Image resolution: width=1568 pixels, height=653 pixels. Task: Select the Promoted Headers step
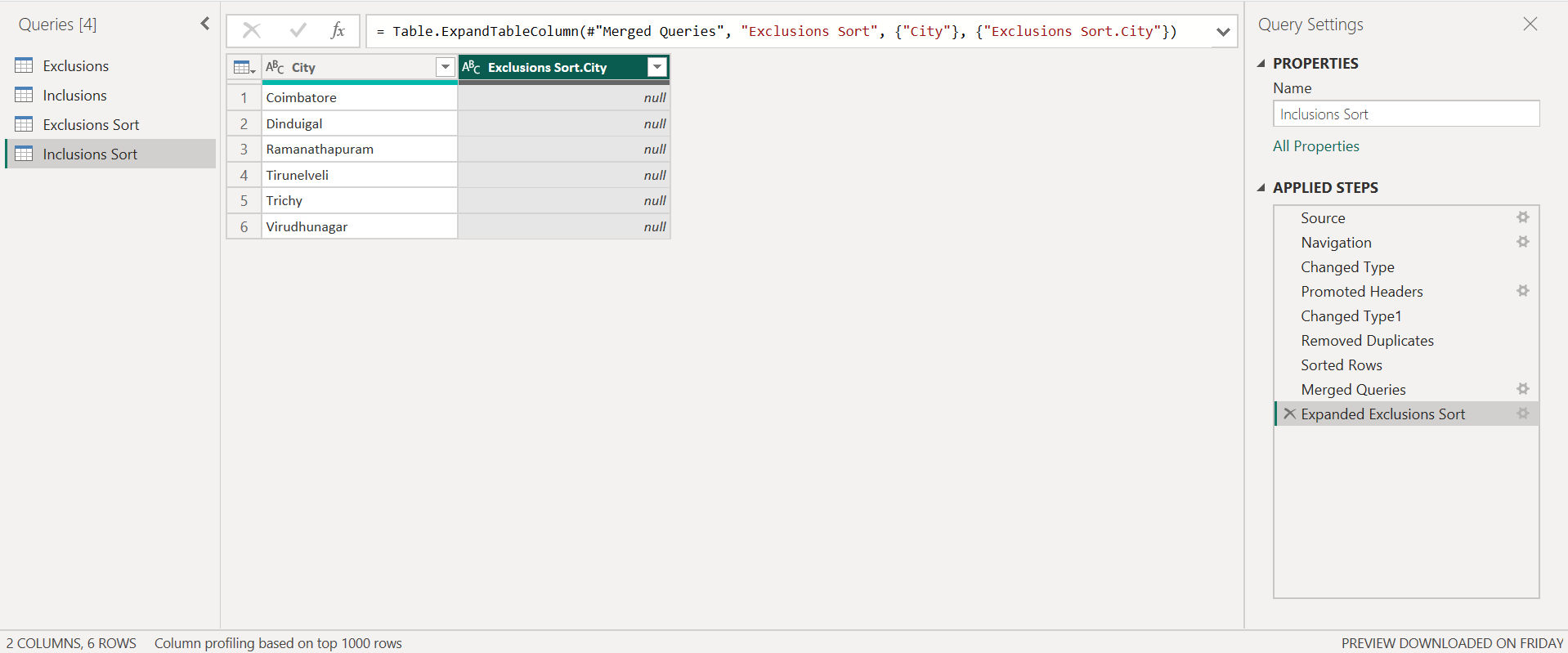coord(1406,292)
